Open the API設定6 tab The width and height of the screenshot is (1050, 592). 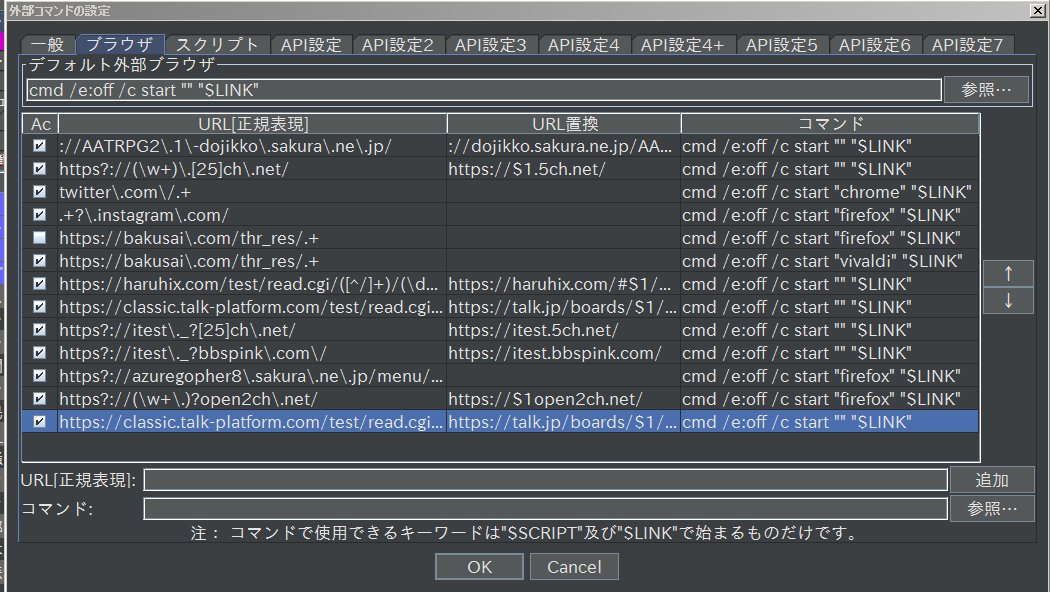click(x=875, y=45)
